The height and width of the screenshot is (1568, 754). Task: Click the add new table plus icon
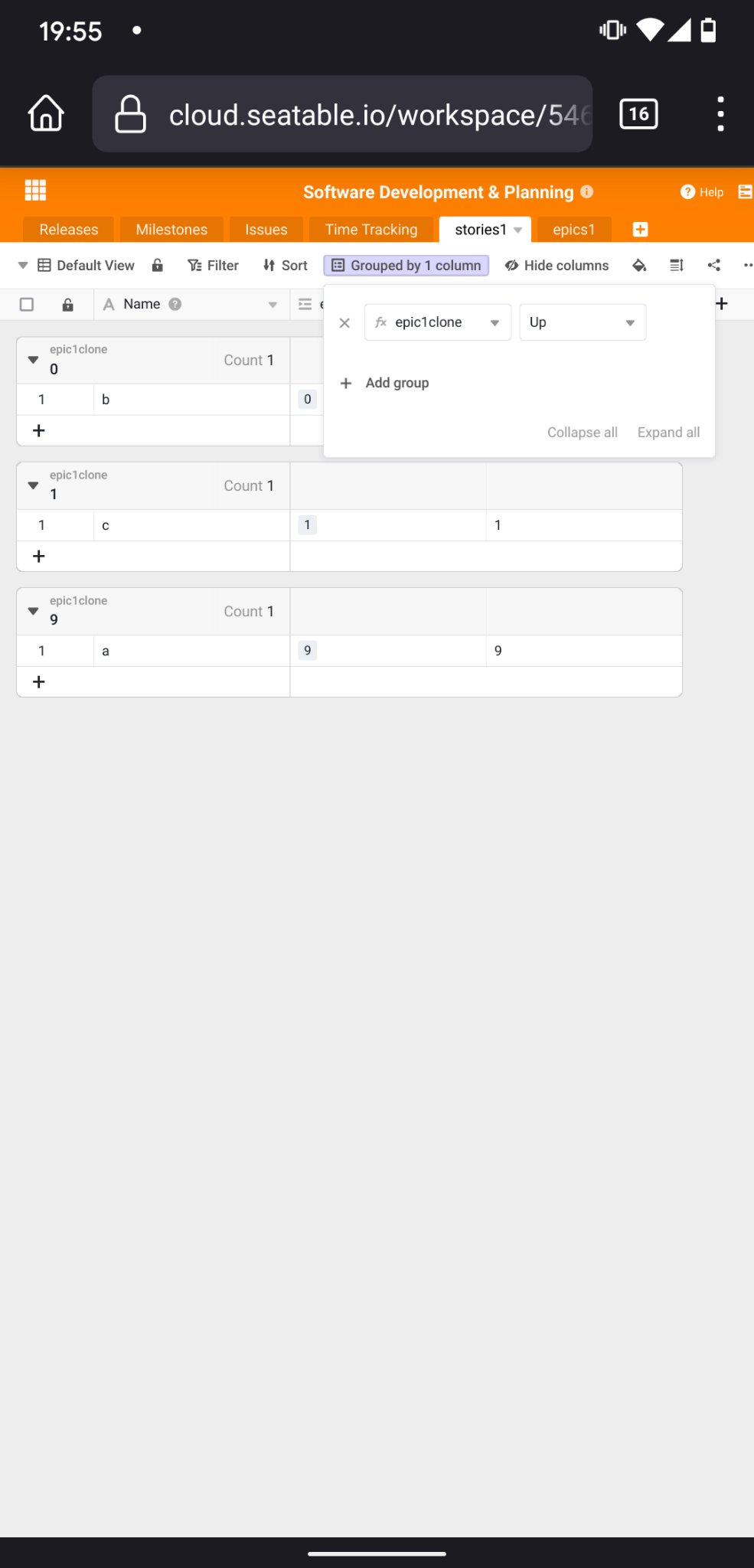pyautogui.click(x=641, y=229)
